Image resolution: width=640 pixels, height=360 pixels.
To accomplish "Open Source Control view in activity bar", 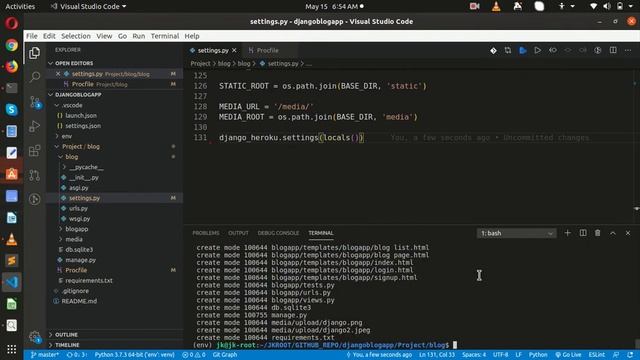I will click(x=35, y=102).
